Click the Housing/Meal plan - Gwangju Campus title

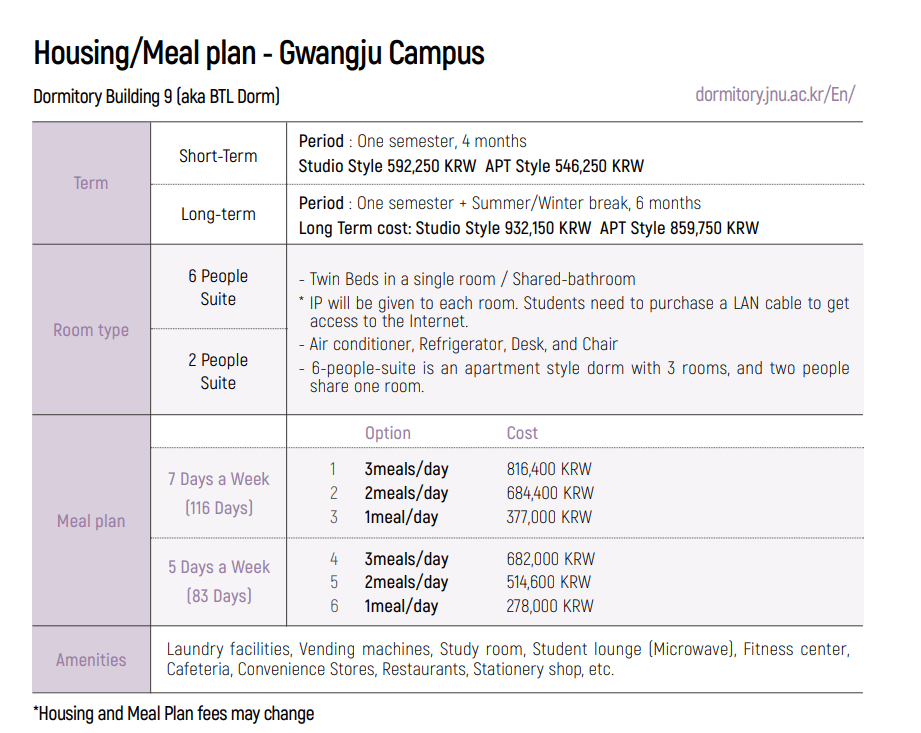pyautogui.click(x=259, y=52)
